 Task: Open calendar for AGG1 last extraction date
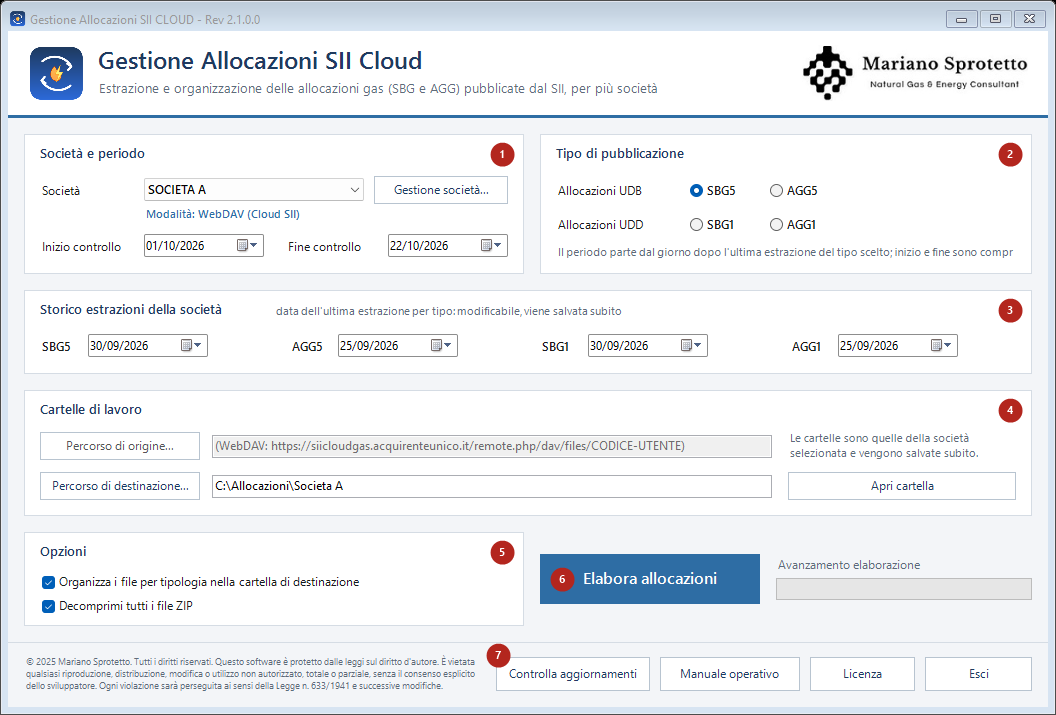coord(941,345)
